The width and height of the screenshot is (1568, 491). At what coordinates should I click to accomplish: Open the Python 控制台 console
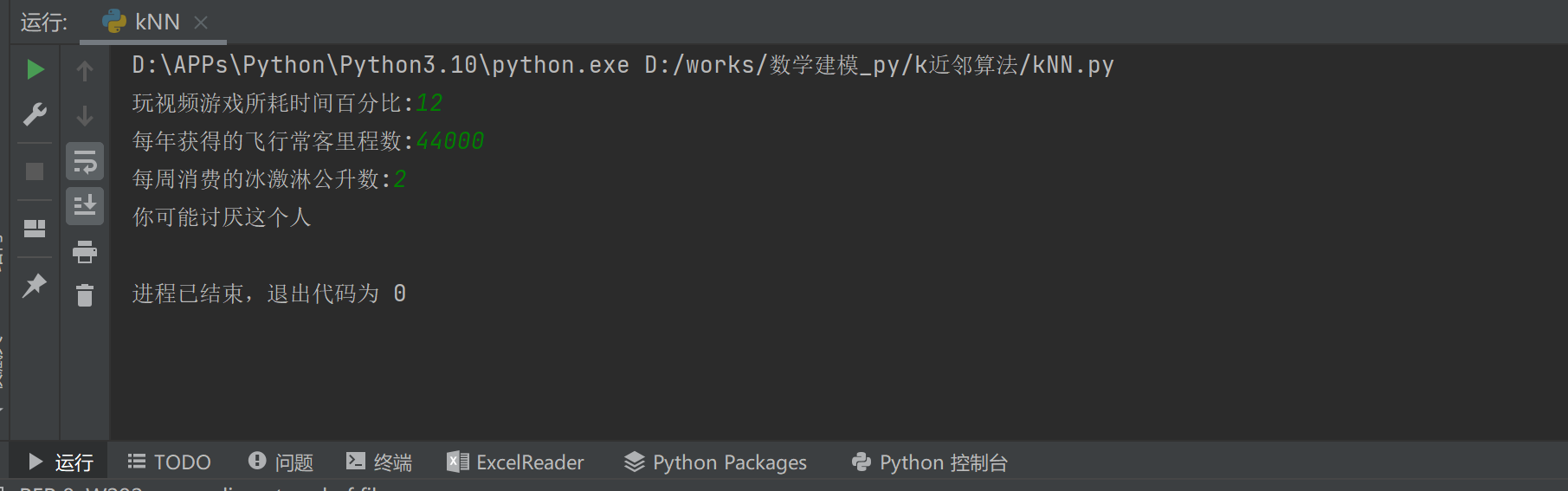click(930, 462)
